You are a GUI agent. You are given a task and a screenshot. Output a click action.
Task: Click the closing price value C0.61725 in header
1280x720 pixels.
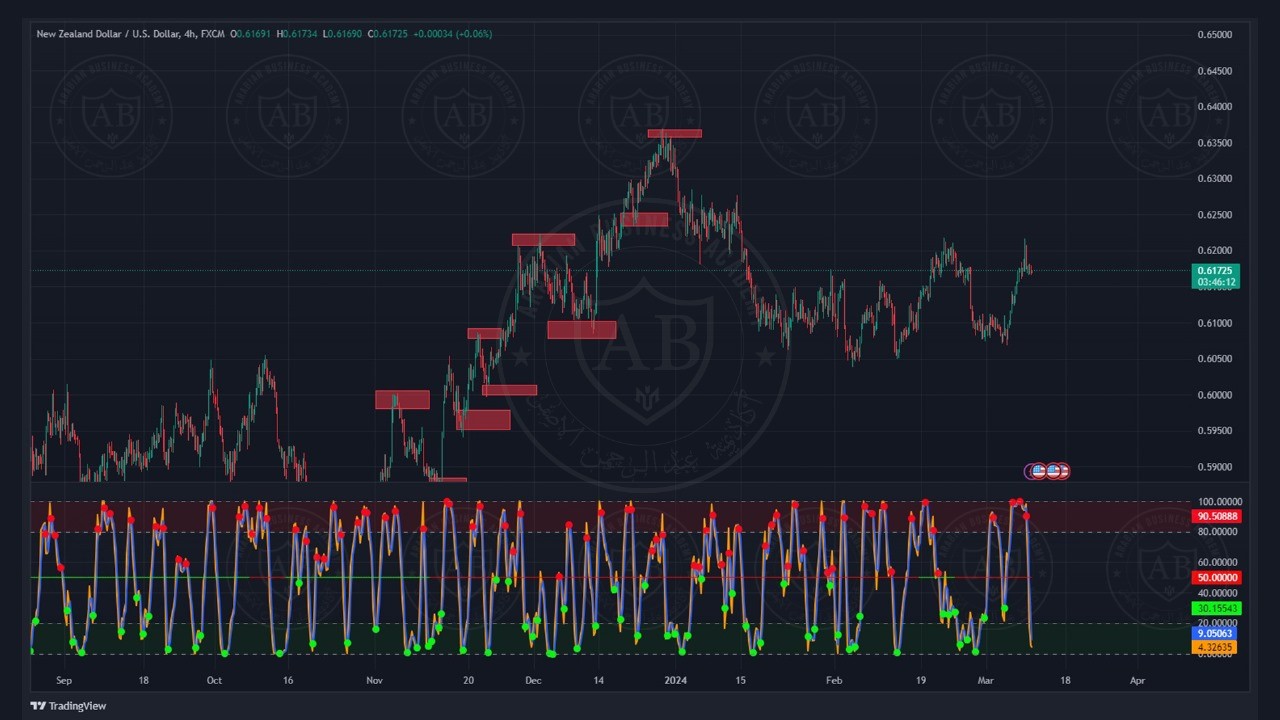pos(388,34)
